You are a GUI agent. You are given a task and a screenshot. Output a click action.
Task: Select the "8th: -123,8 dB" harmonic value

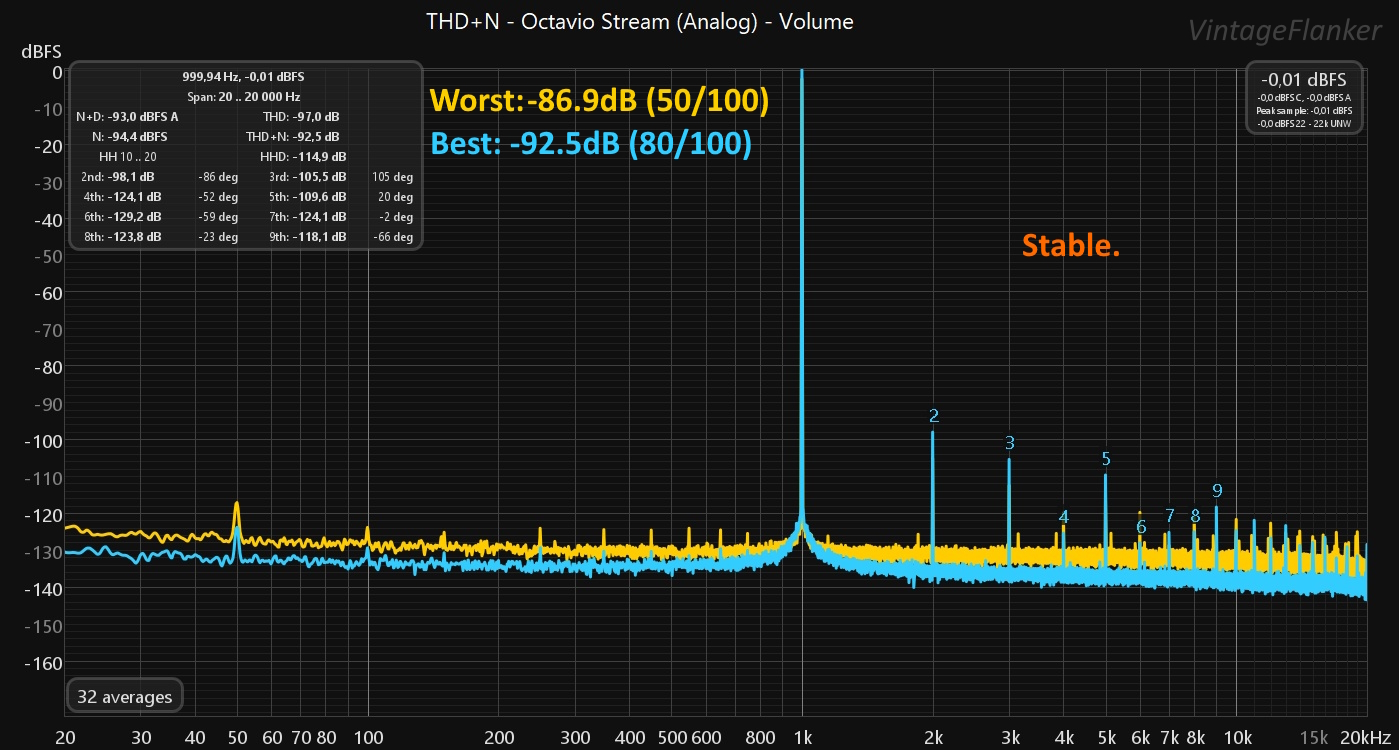coord(122,237)
